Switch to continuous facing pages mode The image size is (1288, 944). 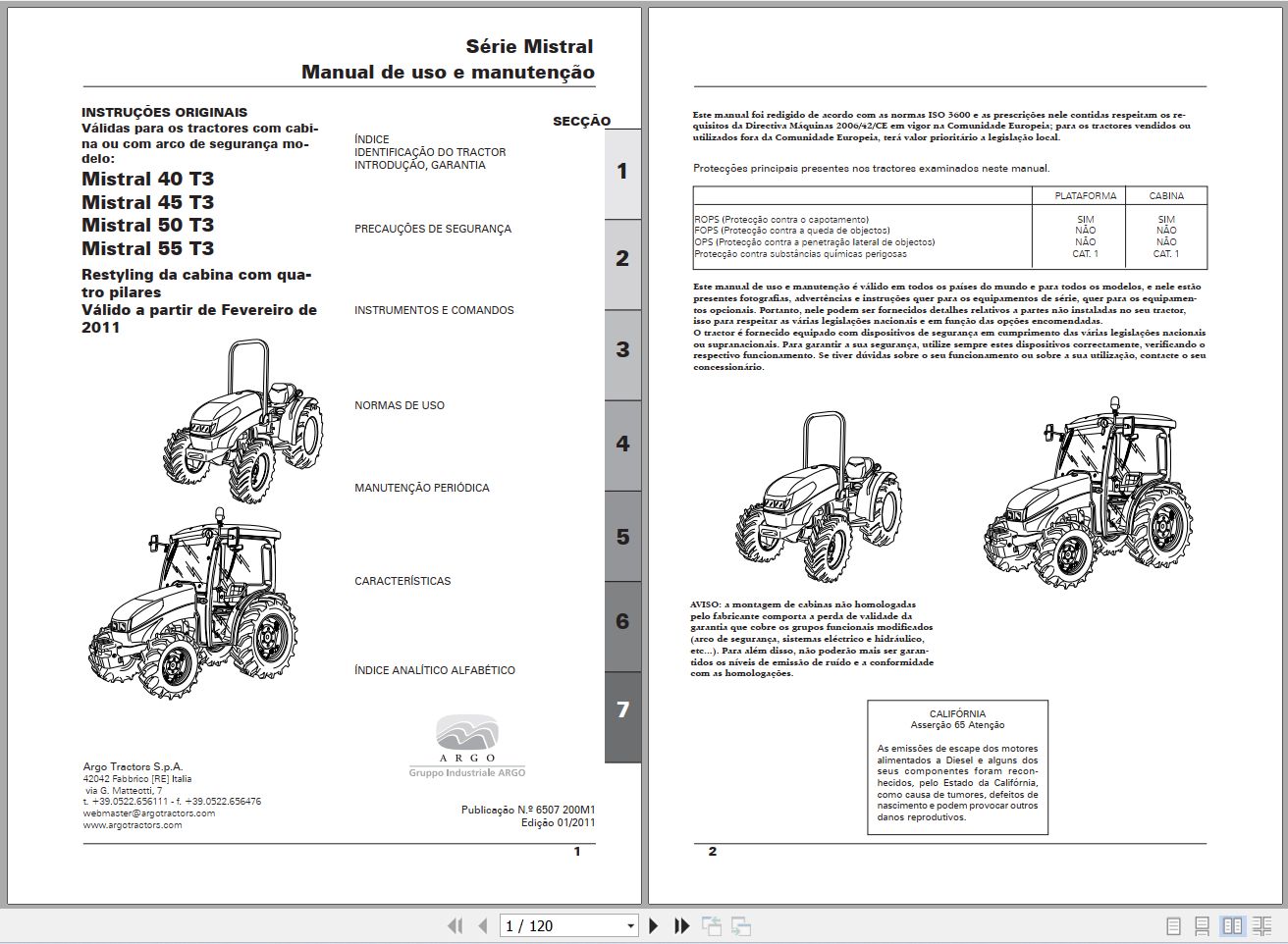pos(1263,925)
